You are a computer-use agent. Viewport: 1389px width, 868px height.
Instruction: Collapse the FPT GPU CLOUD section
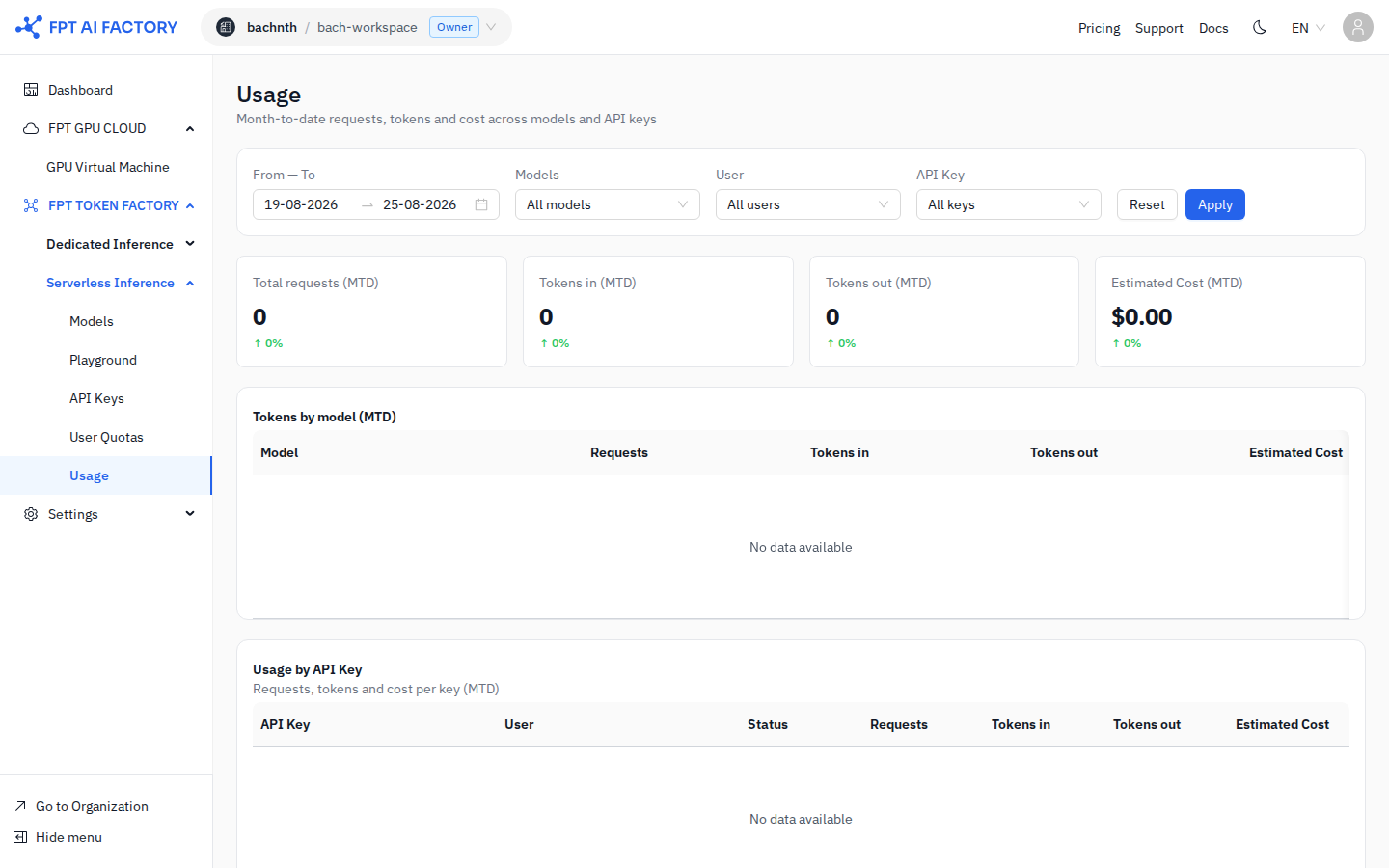click(190, 128)
